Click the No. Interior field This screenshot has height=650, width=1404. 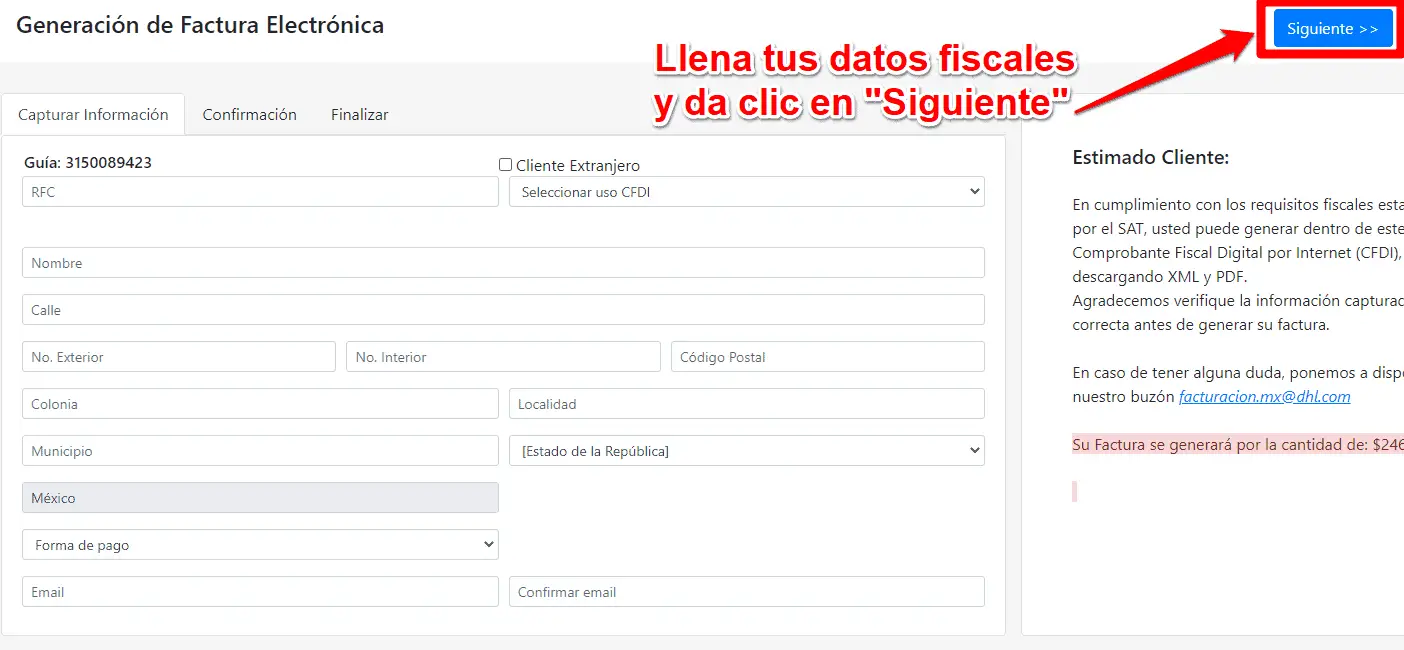coord(503,357)
